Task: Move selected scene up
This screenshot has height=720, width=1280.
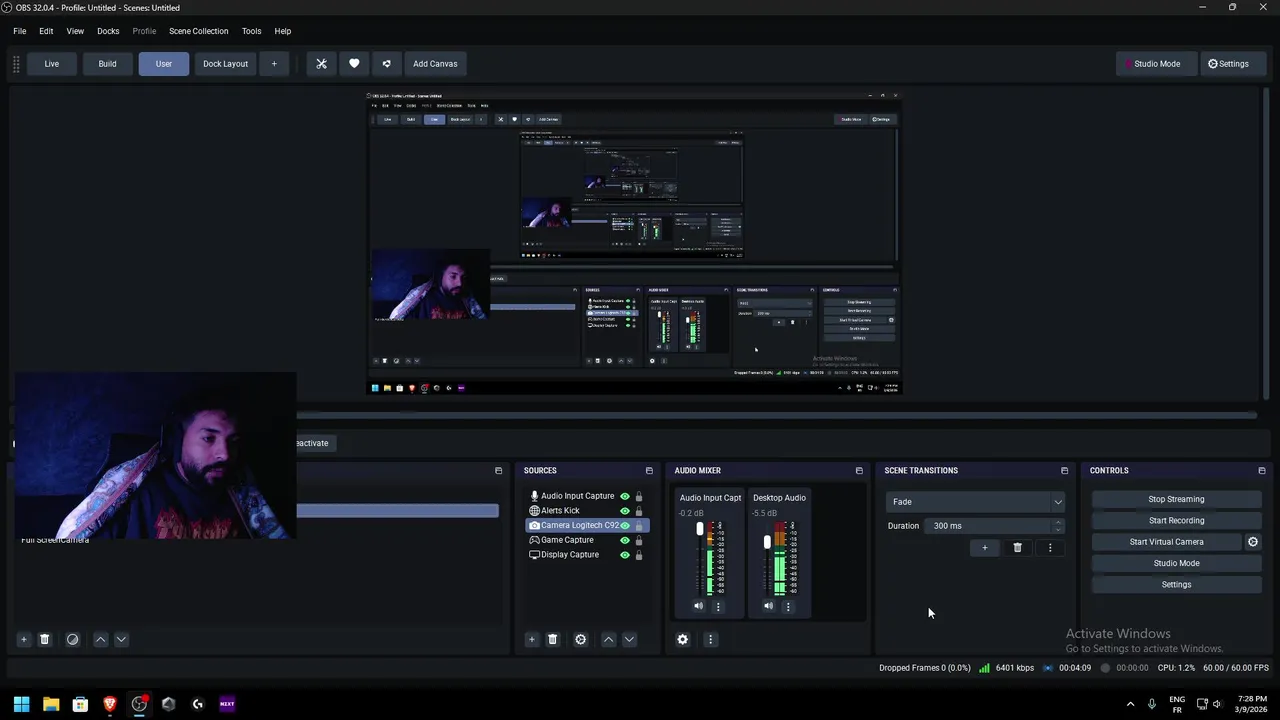Action: tap(100, 640)
